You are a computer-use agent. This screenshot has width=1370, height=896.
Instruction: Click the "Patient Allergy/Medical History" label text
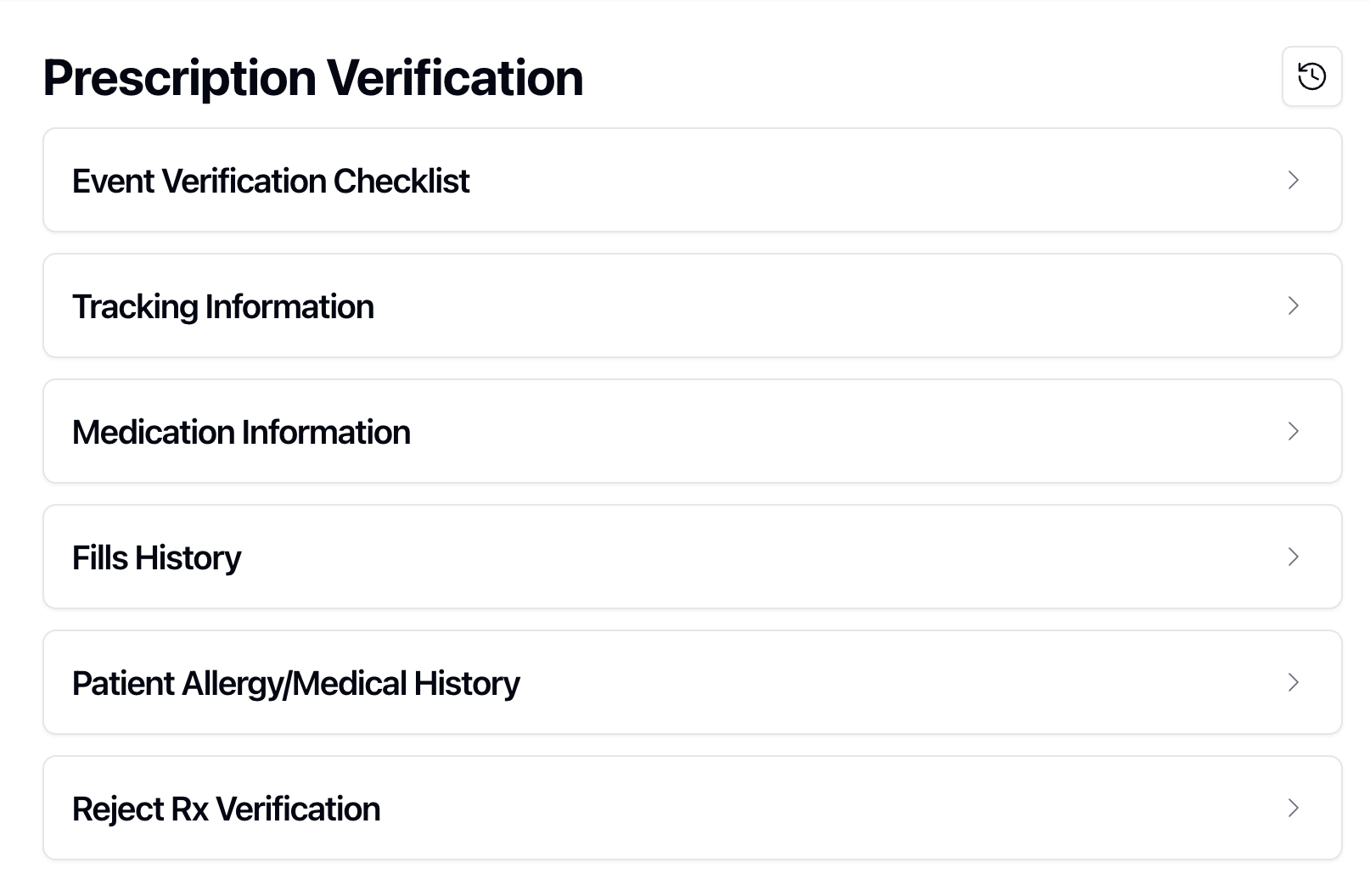point(295,683)
